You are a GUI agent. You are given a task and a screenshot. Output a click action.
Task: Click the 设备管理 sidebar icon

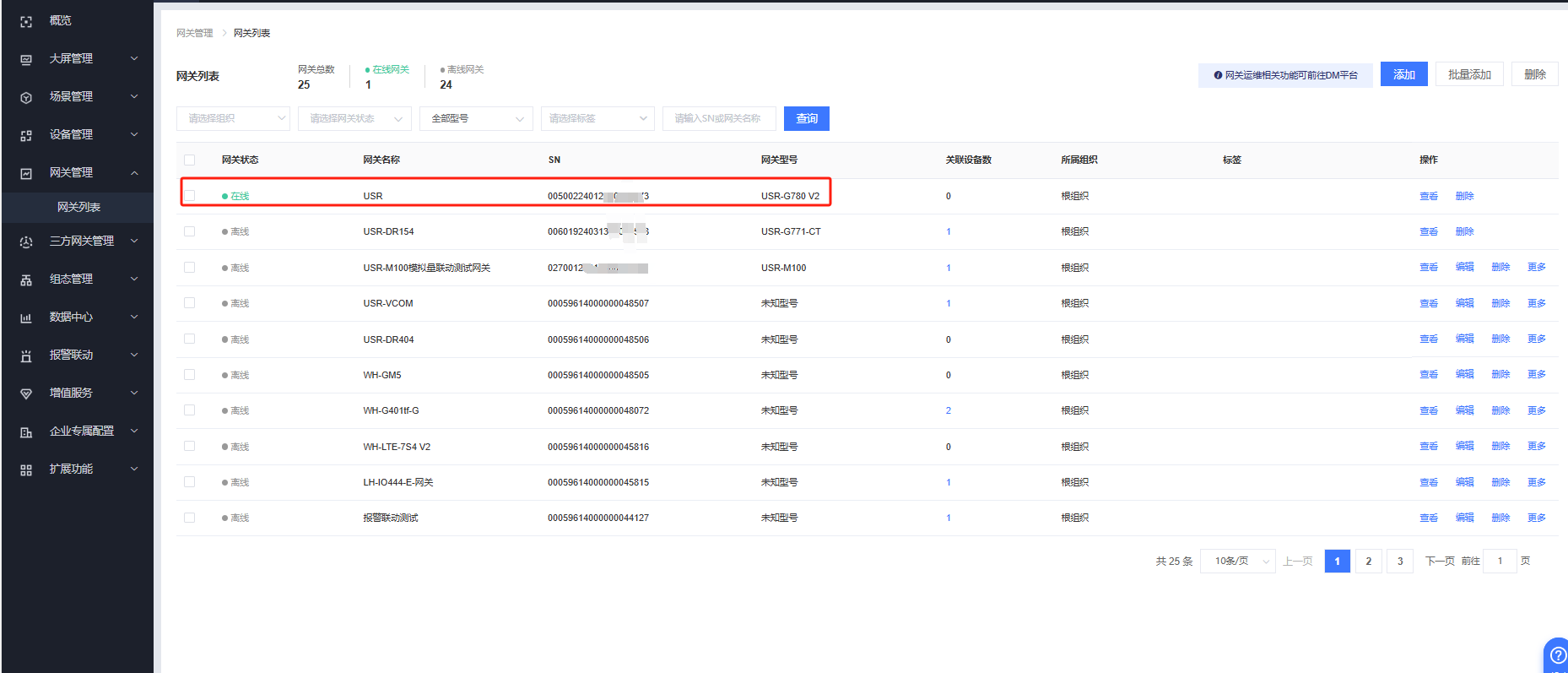[x=26, y=135]
